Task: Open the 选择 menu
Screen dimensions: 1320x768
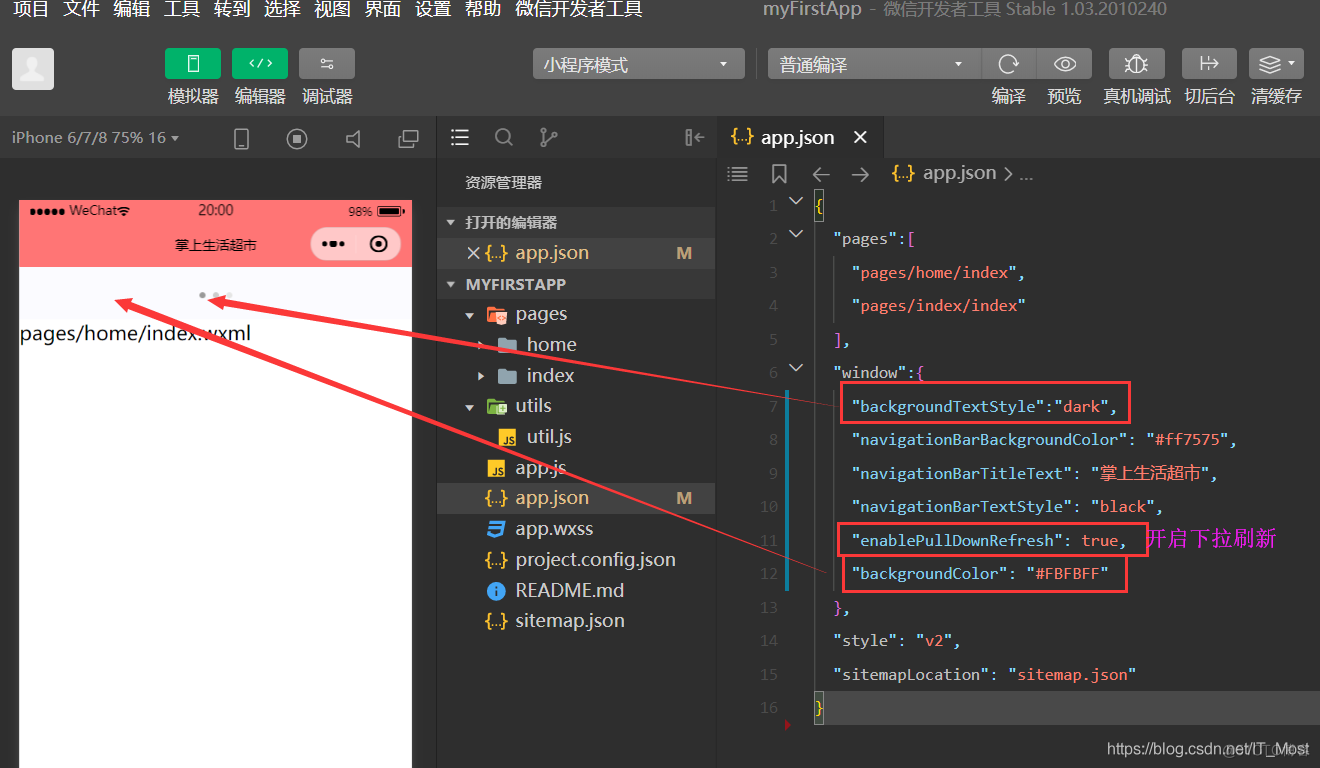Action: 282,10
